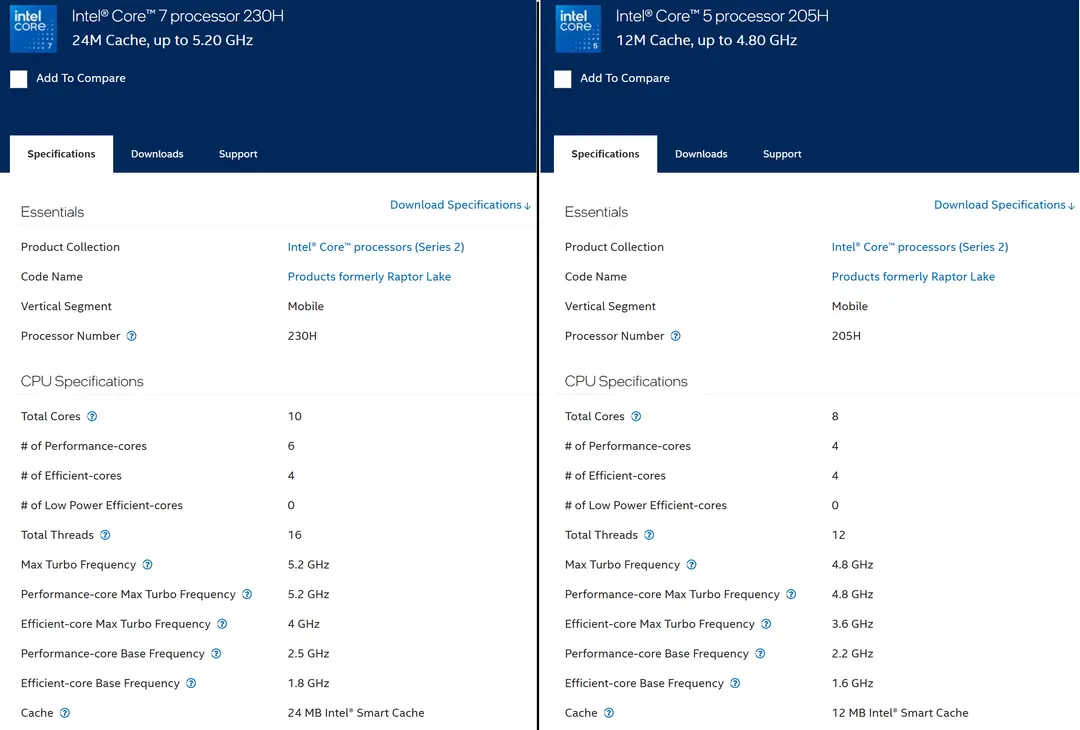
Task: Select Specifications tab in 230H panel
Action: click(61, 154)
